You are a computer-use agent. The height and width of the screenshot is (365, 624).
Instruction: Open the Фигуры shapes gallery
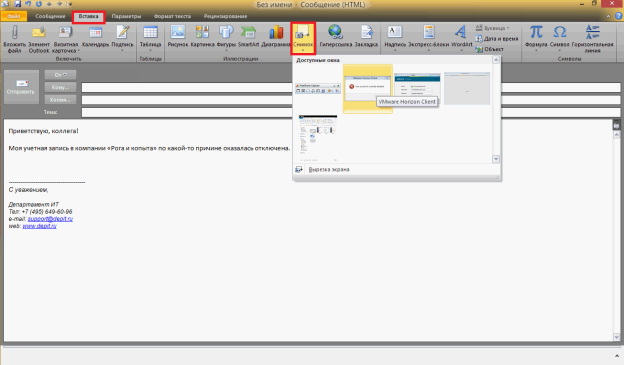(x=226, y=39)
